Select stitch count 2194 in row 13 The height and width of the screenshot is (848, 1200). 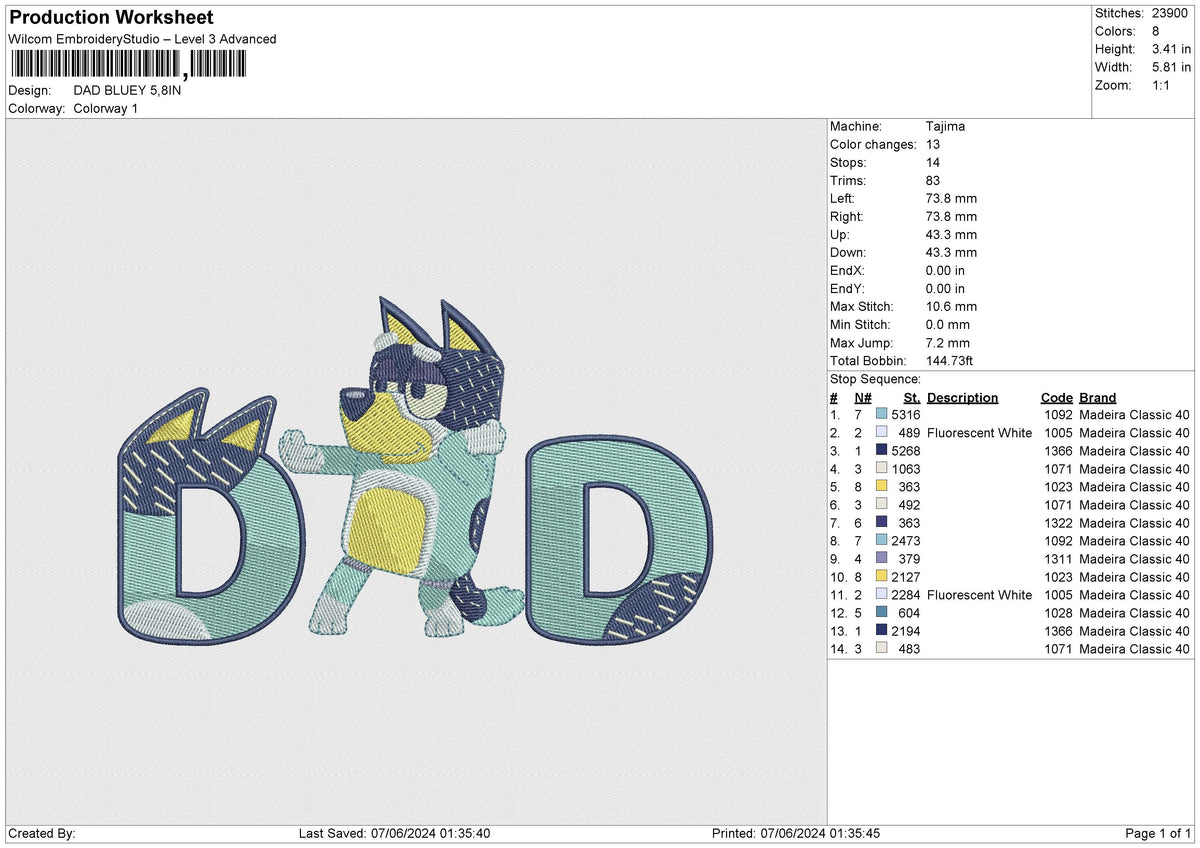pyautogui.click(x=905, y=631)
